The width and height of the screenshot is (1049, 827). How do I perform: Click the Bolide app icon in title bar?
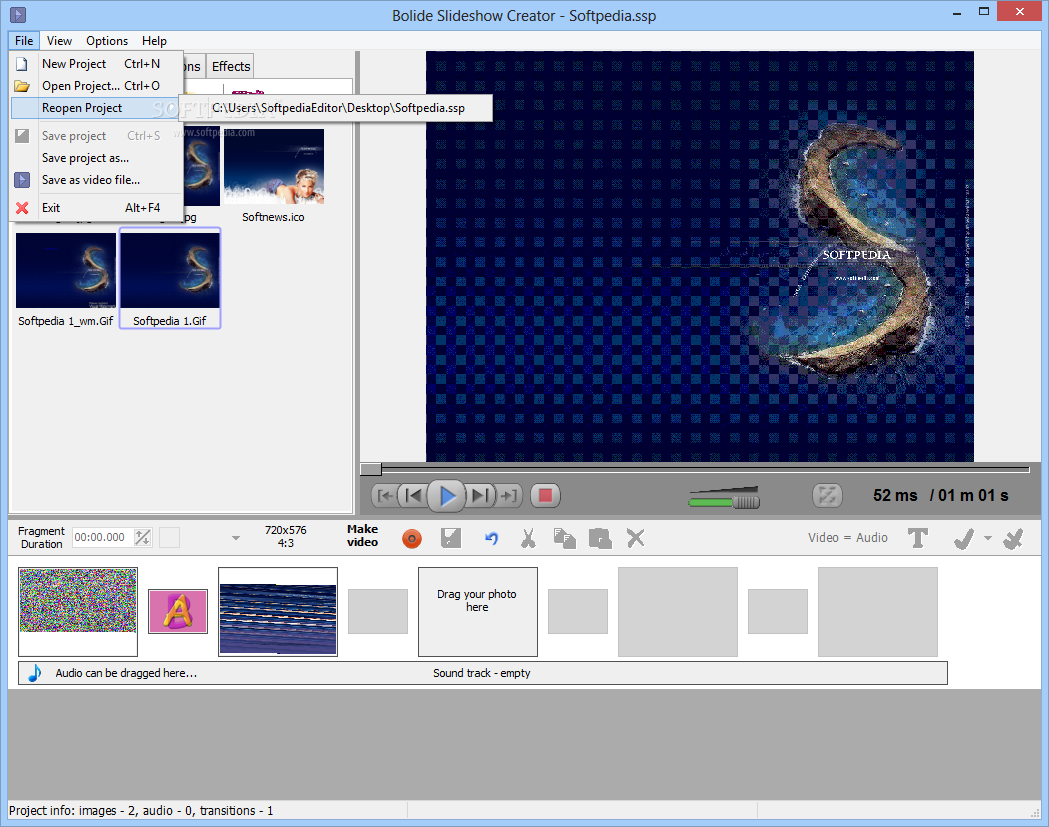click(18, 14)
